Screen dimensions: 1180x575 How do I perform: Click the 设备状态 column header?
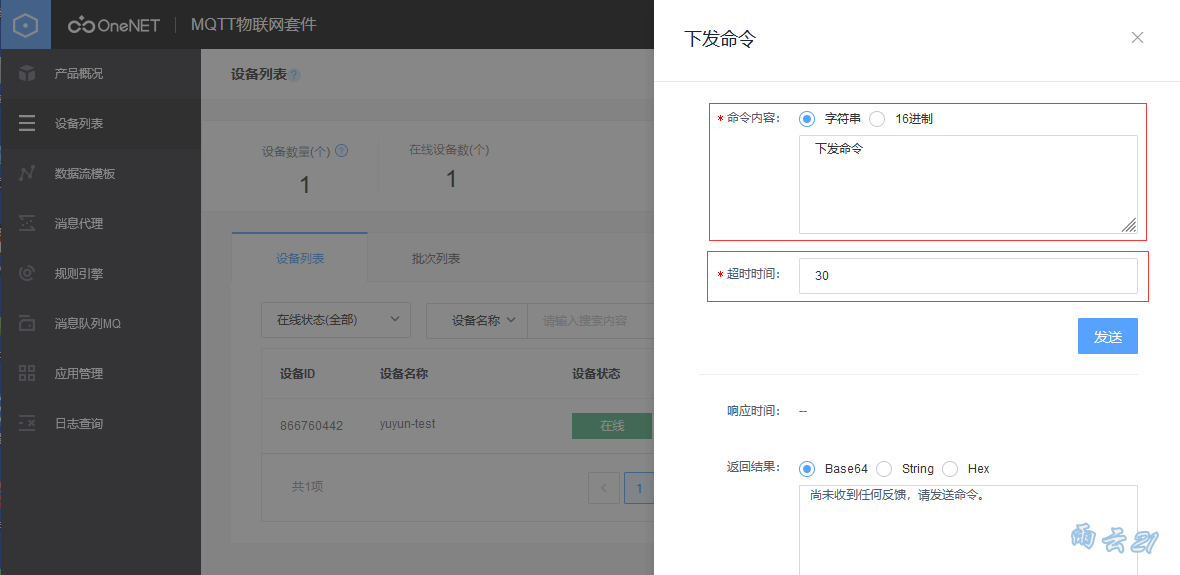[x=596, y=374]
